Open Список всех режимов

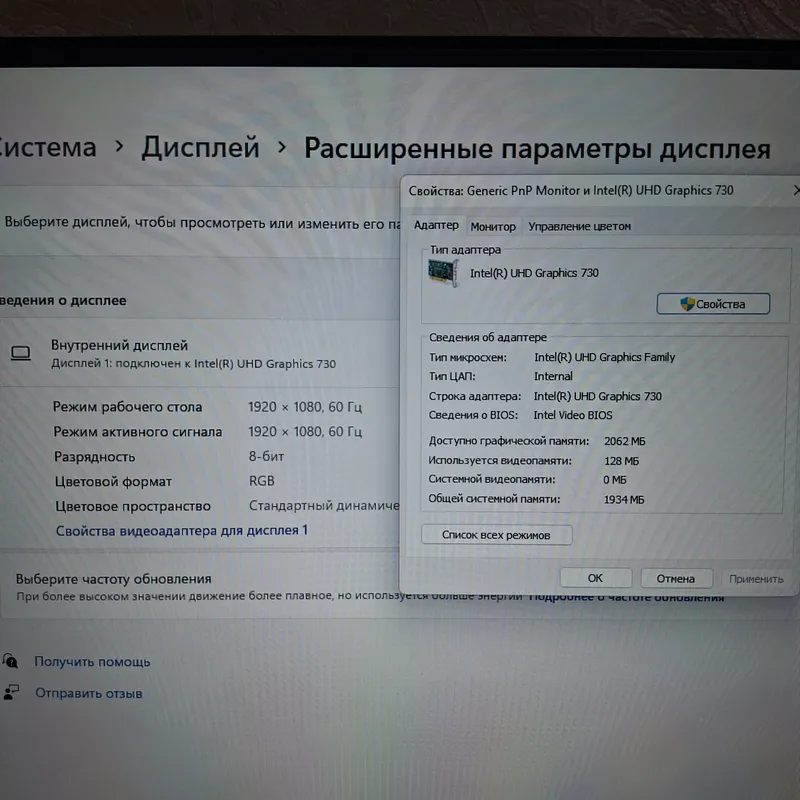[x=496, y=535]
